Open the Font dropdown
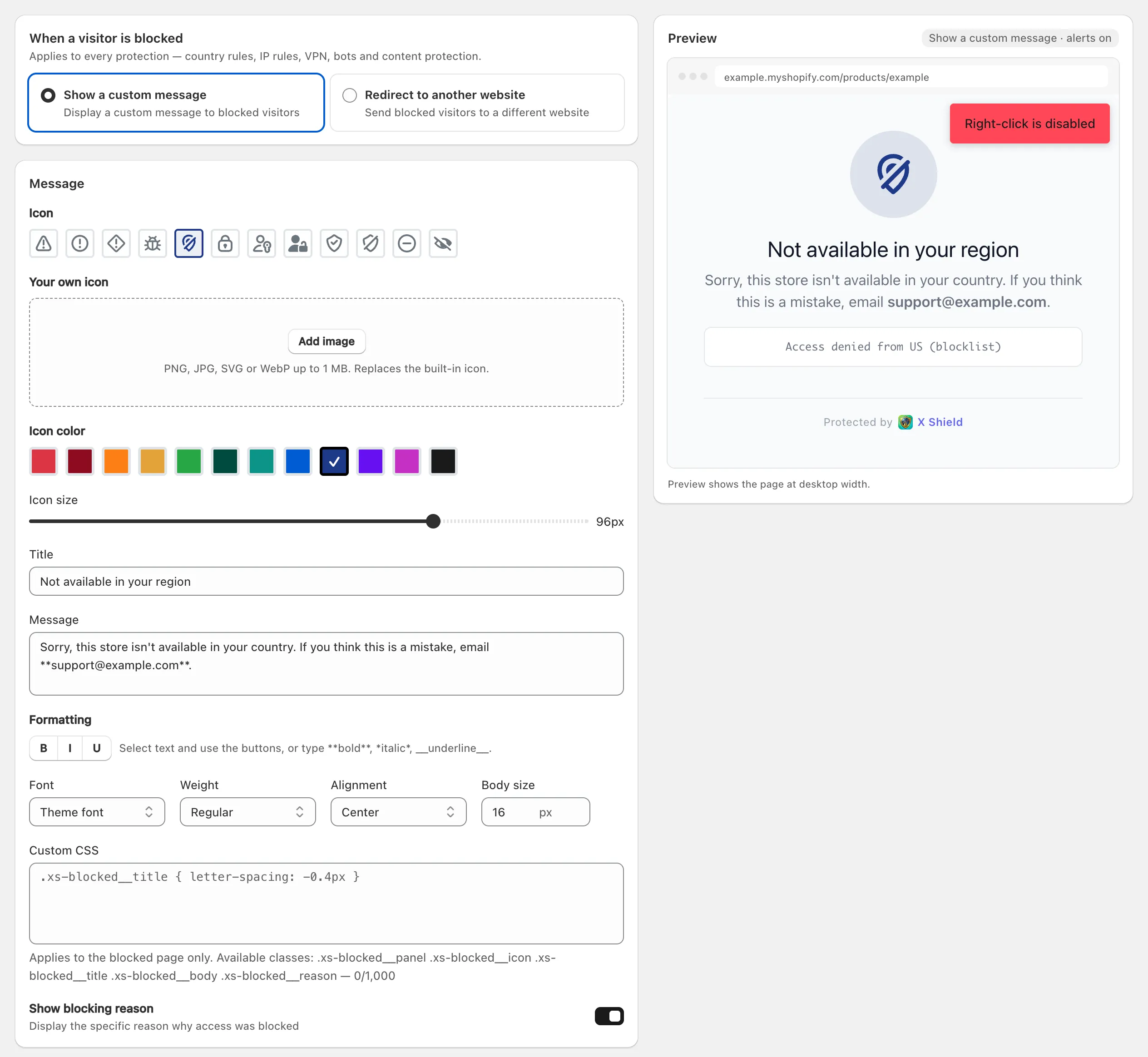Viewport: 1148px width, 1057px height. (97, 812)
